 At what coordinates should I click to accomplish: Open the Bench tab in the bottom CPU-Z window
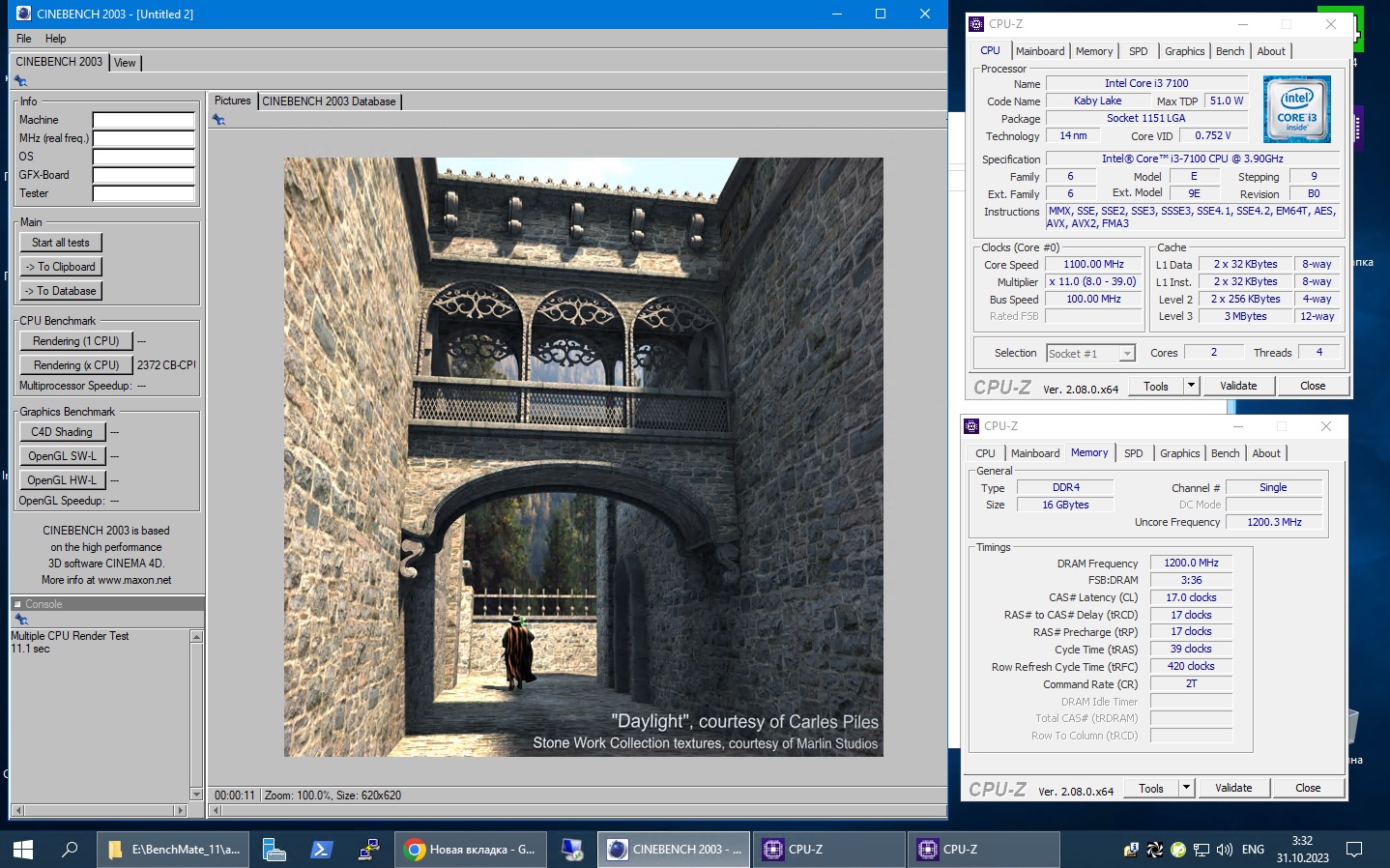pos(1226,453)
